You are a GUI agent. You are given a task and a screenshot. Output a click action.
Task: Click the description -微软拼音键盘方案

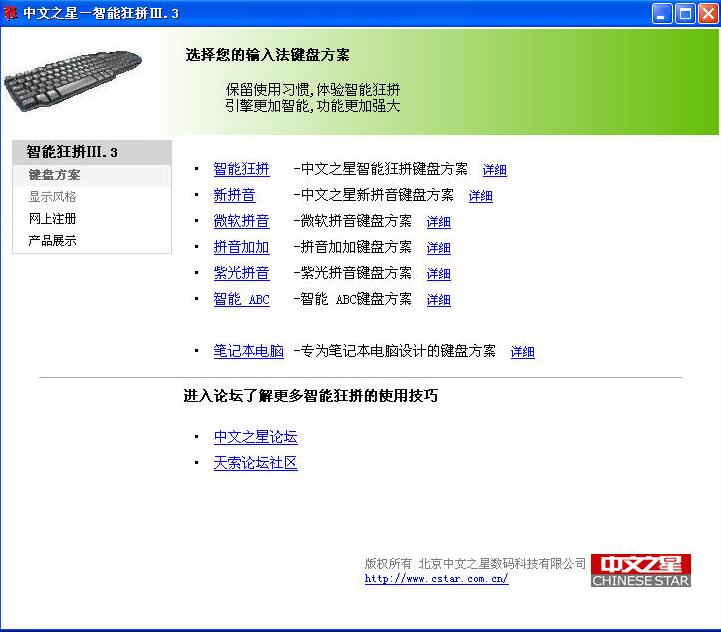[353, 221]
